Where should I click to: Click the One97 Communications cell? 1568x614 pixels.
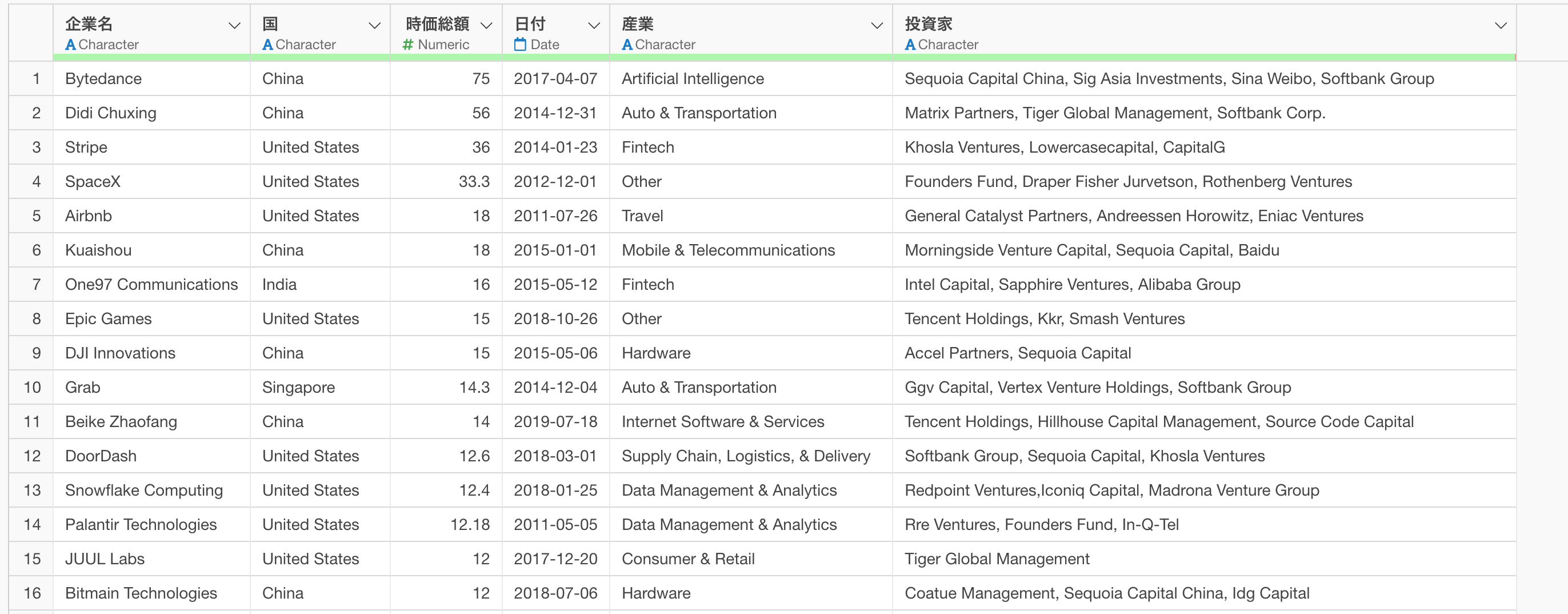click(151, 285)
